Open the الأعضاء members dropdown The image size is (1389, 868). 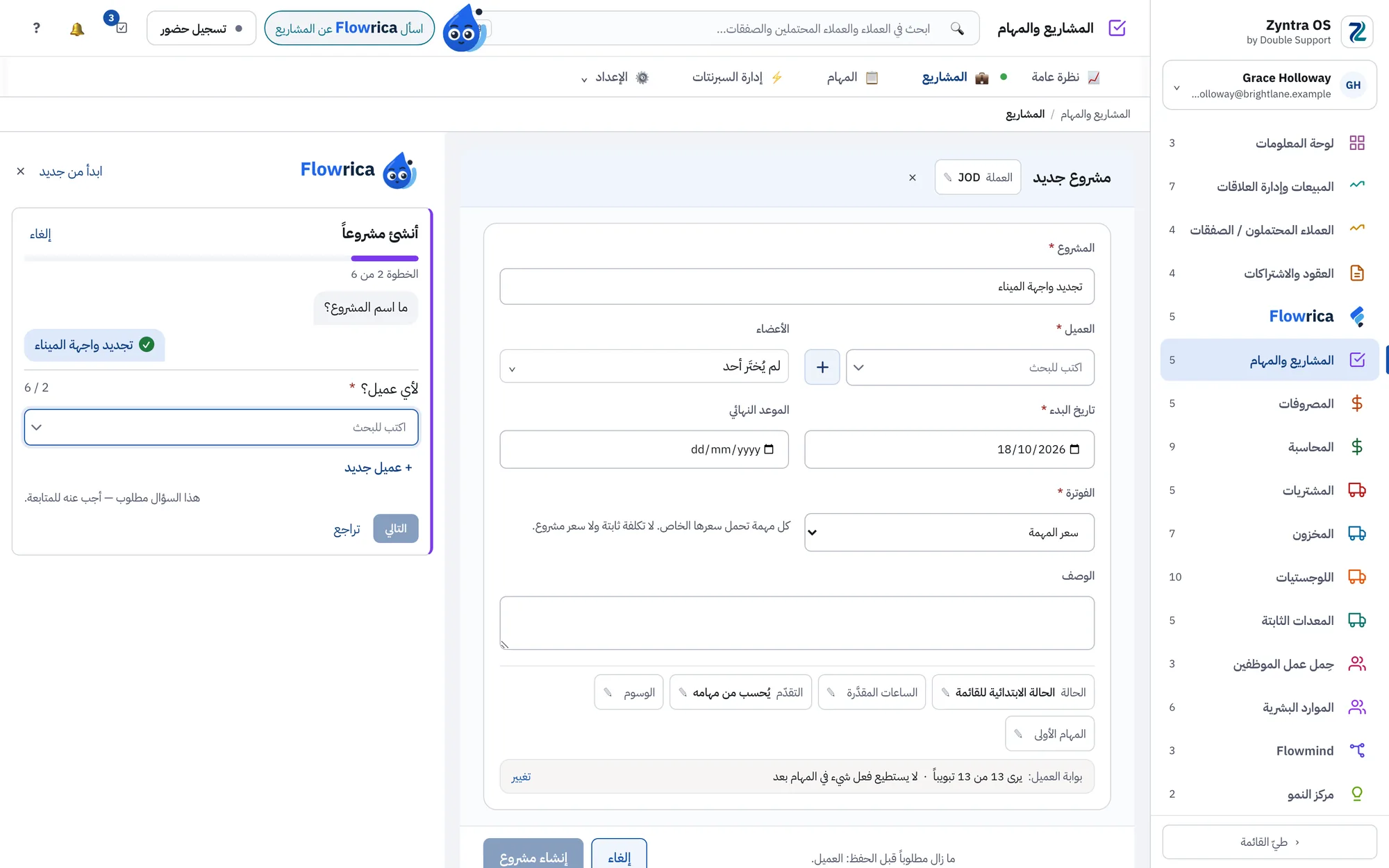click(644, 366)
